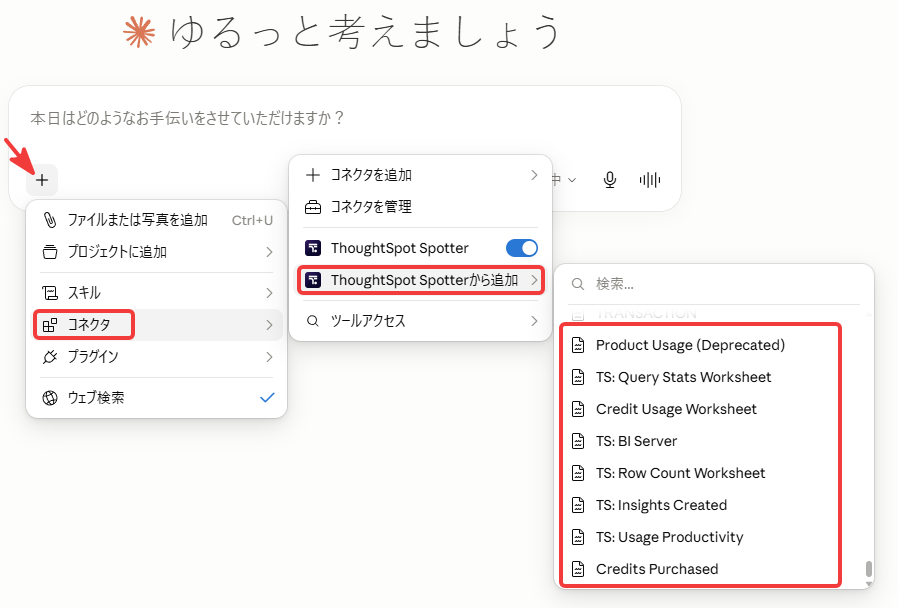Open ツールアクセス menu entry
This screenshot has width=898, height=608.
(x=421, y=321)
